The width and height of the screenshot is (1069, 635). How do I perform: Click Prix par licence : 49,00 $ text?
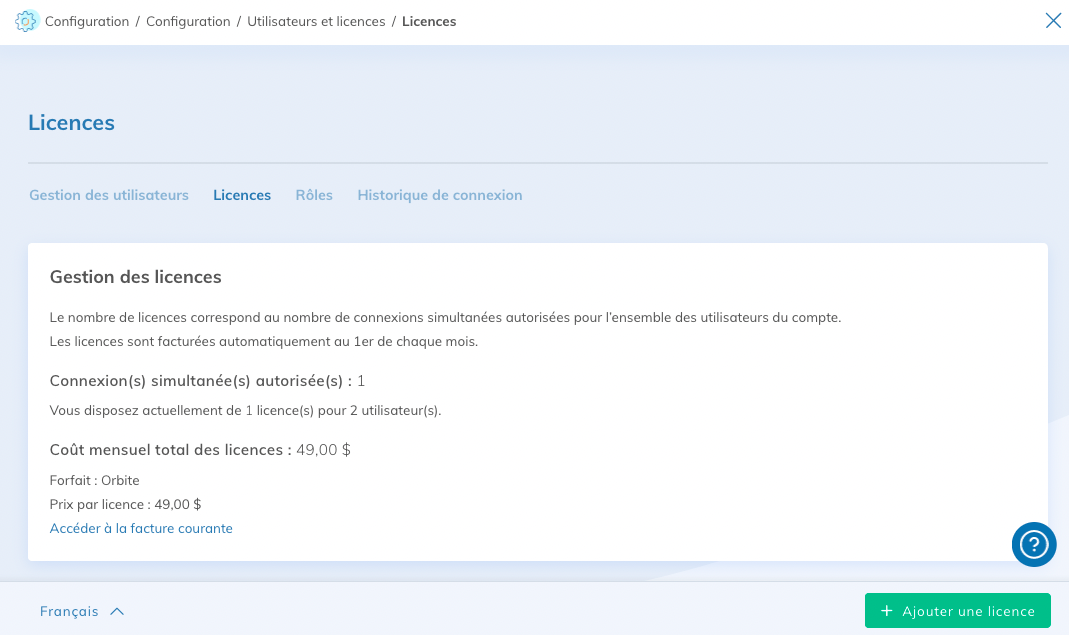[125, 505]
